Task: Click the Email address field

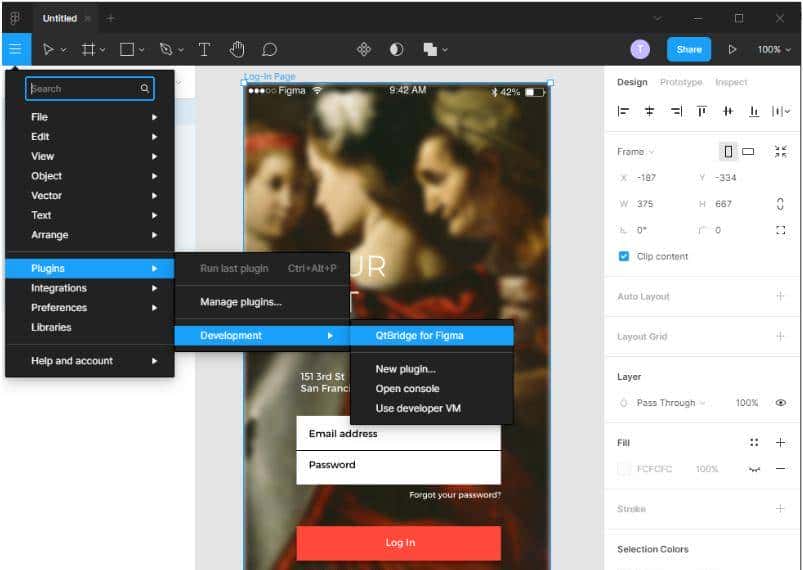Action: coord(398,433)
